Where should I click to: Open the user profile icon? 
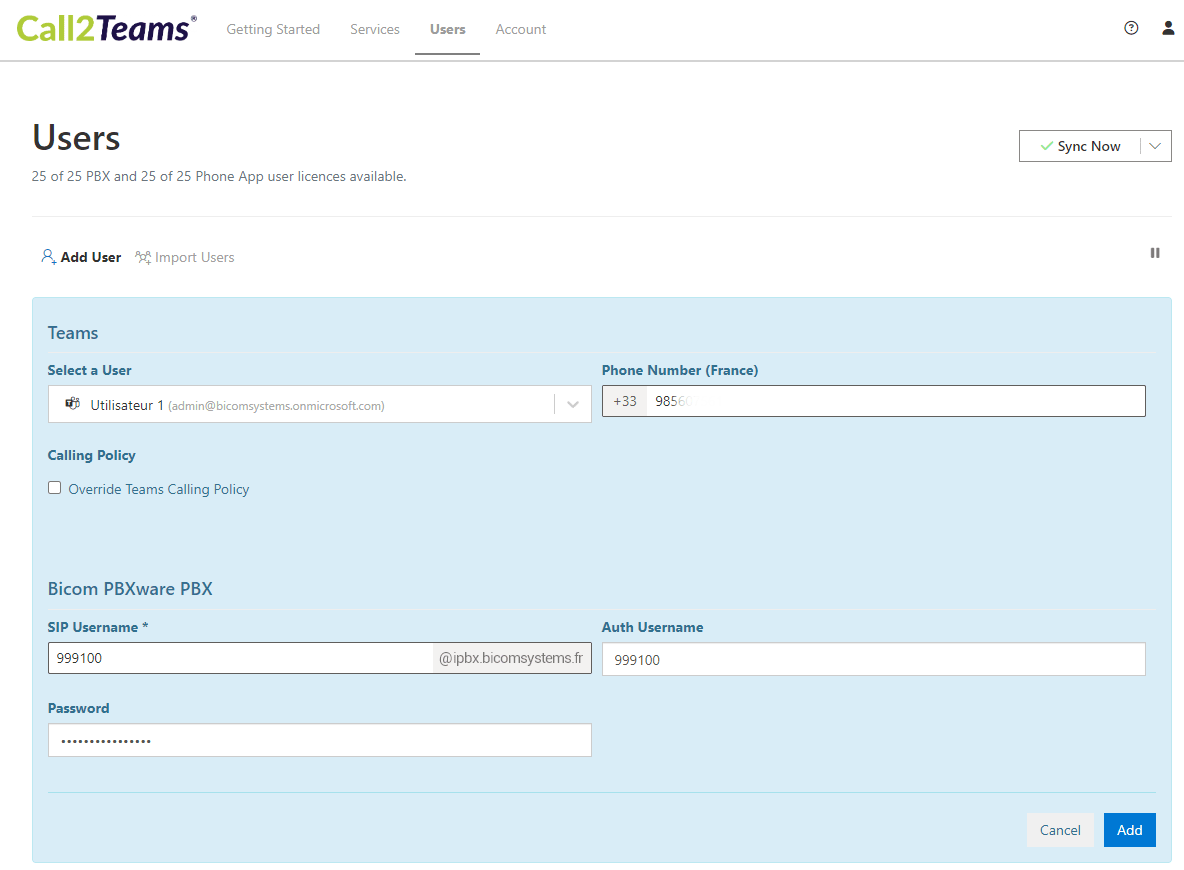[x=1167, y=28]
